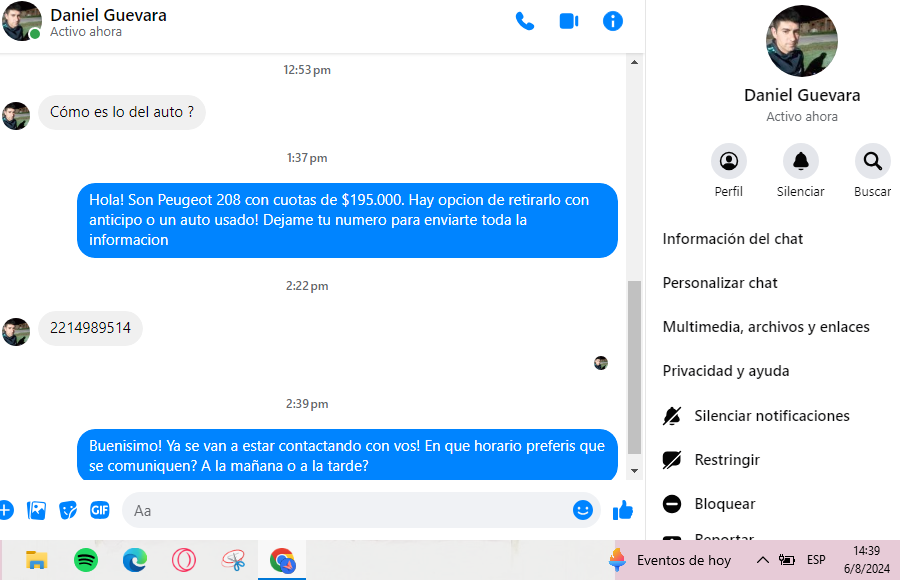The image size is (900, 580).
Task: Open the emoji picker in message field
Action: [x=583, y=510]
